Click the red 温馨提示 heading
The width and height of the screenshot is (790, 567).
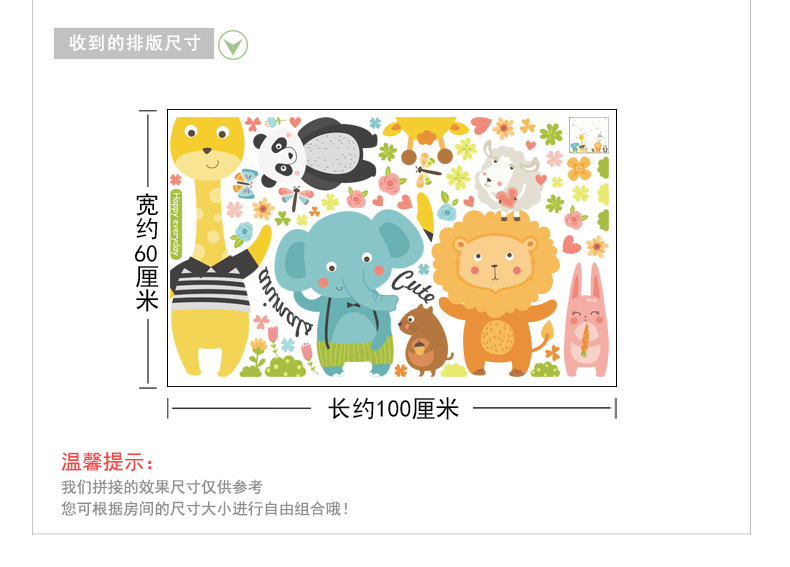[x=107, y=462]
